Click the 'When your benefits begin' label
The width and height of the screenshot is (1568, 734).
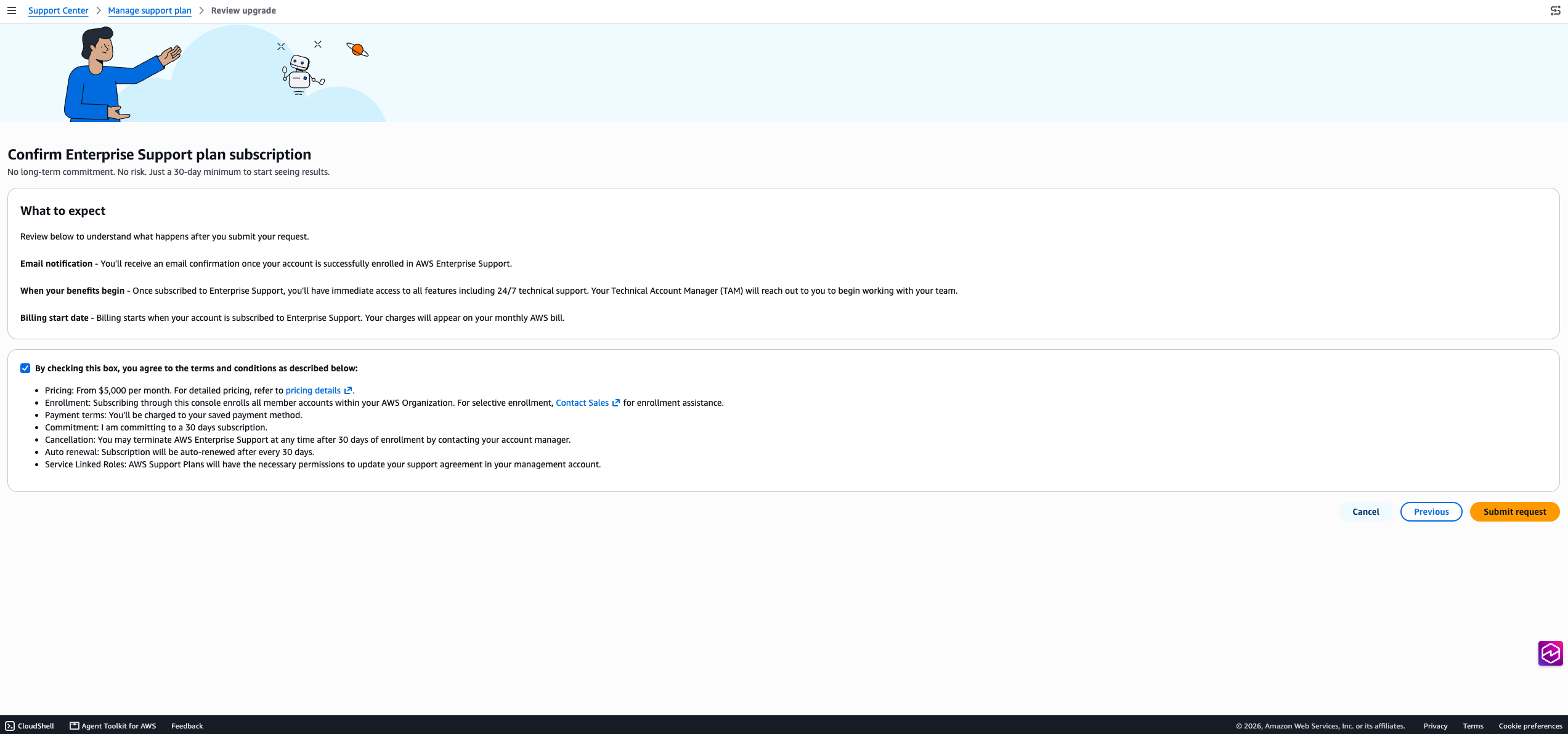tap(72, 291)
